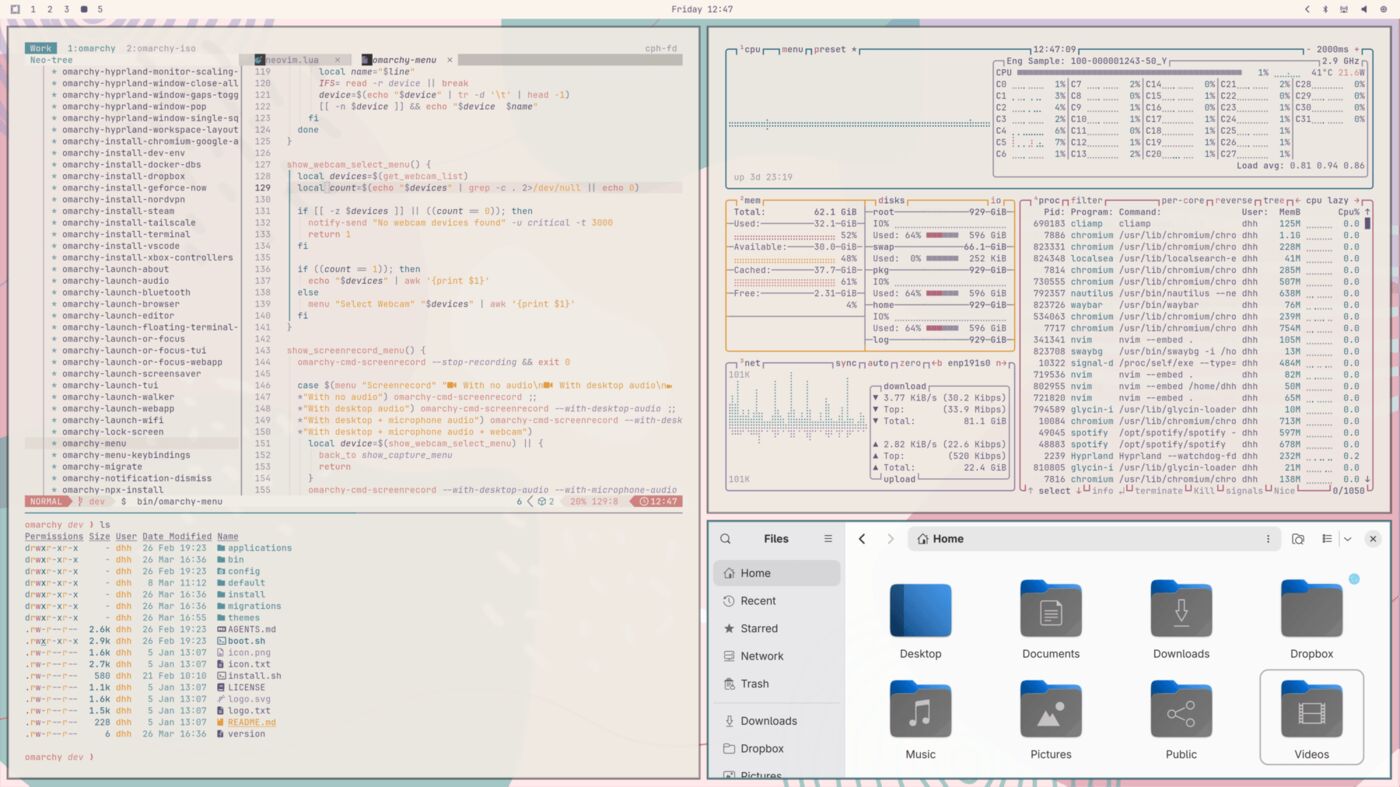
Task: Toggle zero in btop net panel
Action: click(910, 364)
